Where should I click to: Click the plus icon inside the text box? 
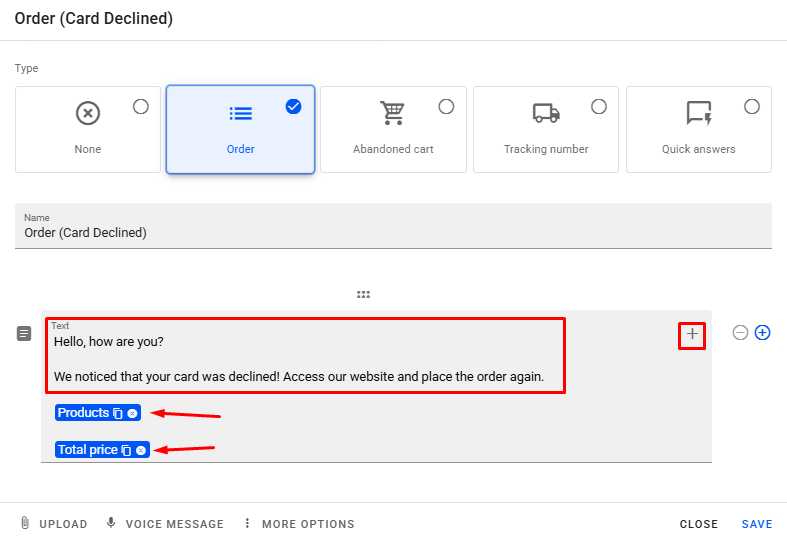tap(692, 334)
